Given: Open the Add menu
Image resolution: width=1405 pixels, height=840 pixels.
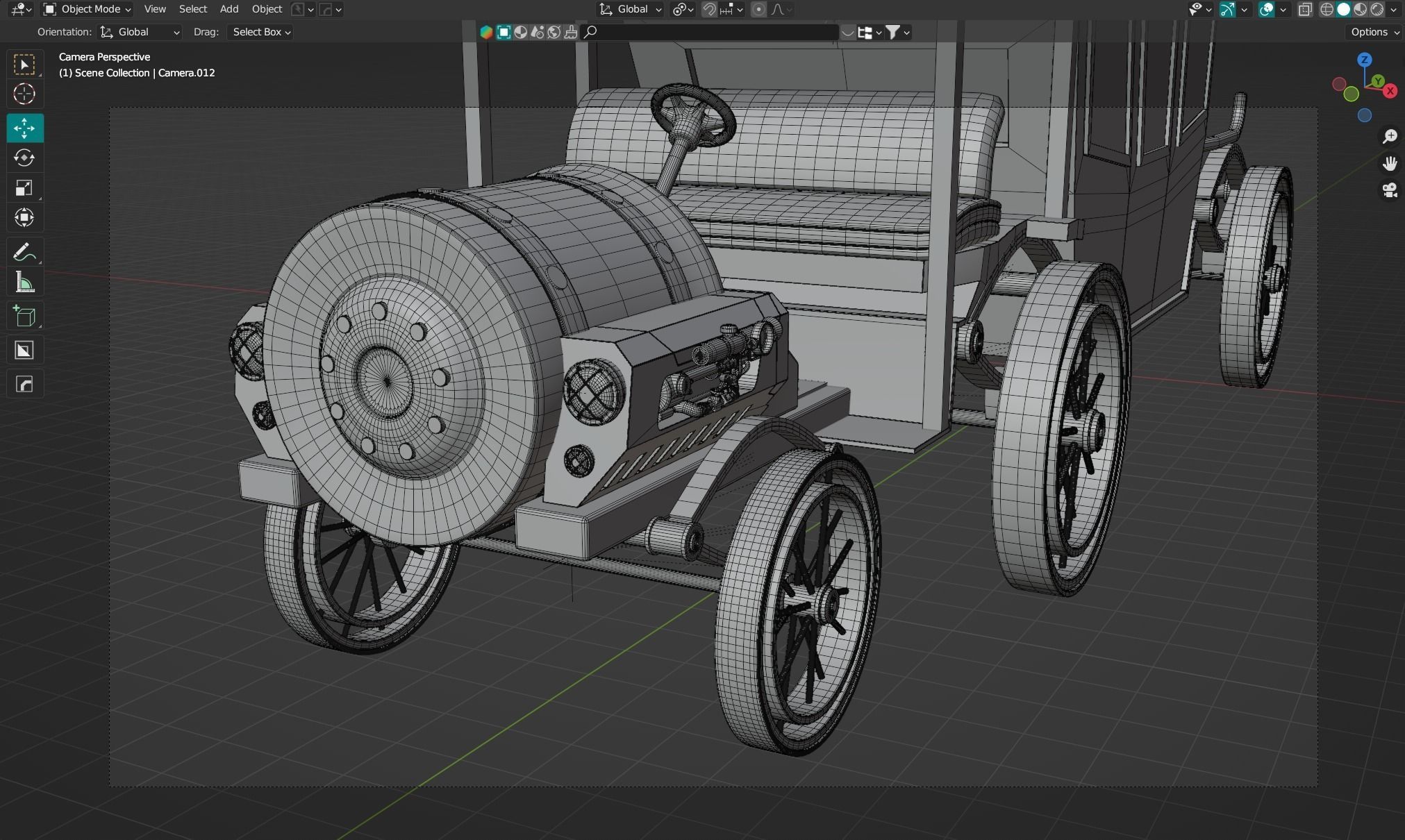Looking at the screenshot, I should point(228,9).
